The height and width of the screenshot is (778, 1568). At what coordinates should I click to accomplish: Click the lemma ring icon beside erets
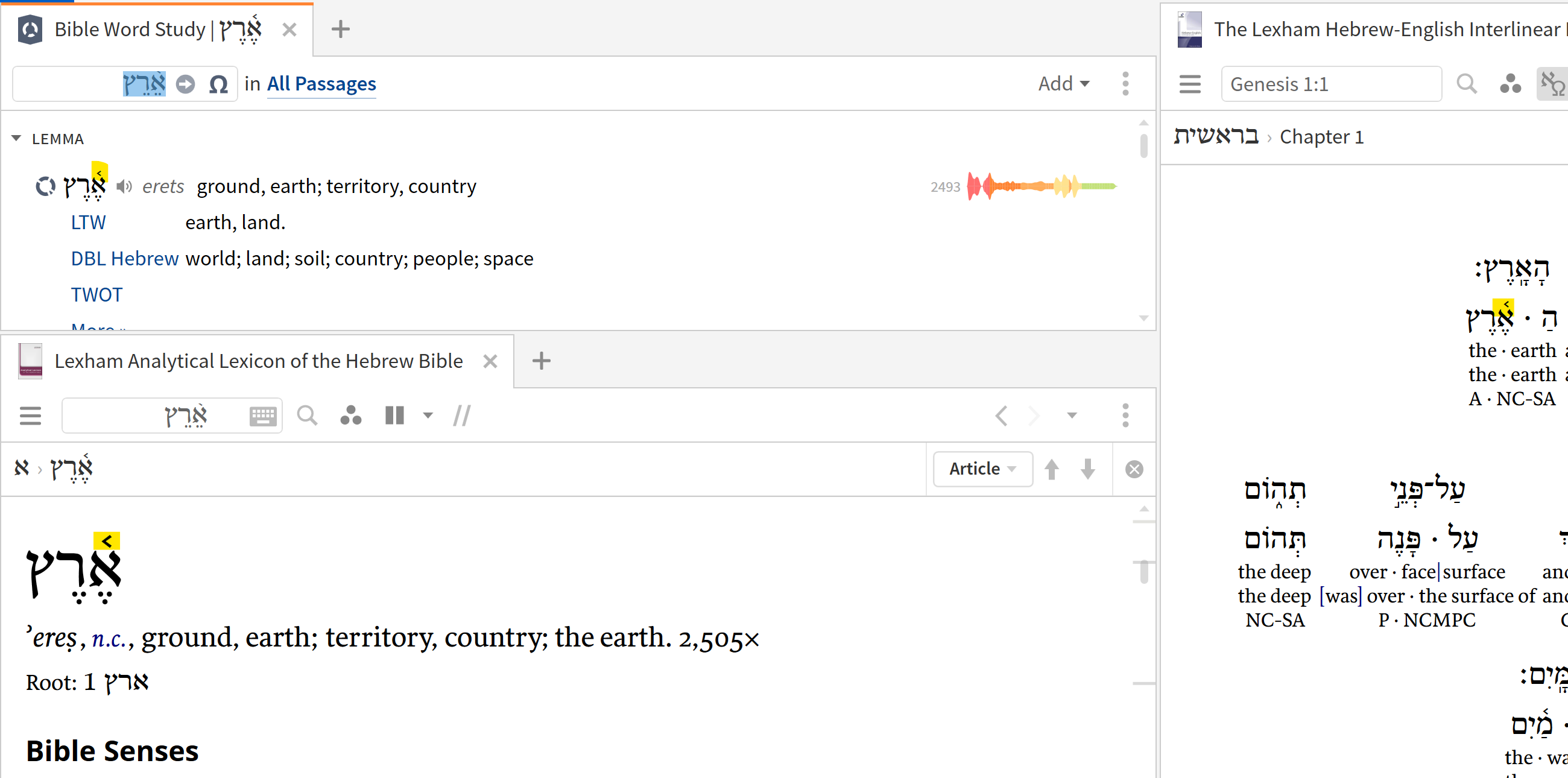coord(45,186)
